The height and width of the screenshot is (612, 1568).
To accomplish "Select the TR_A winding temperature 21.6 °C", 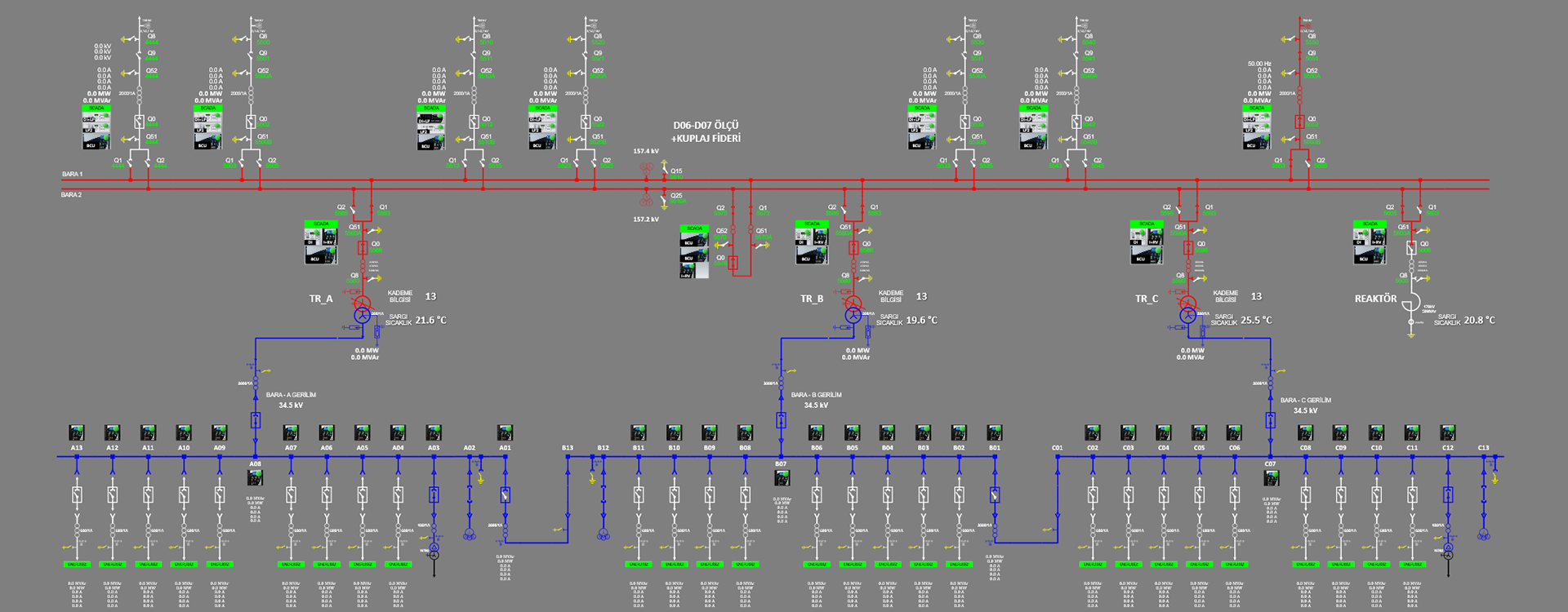I will [431, 321].
